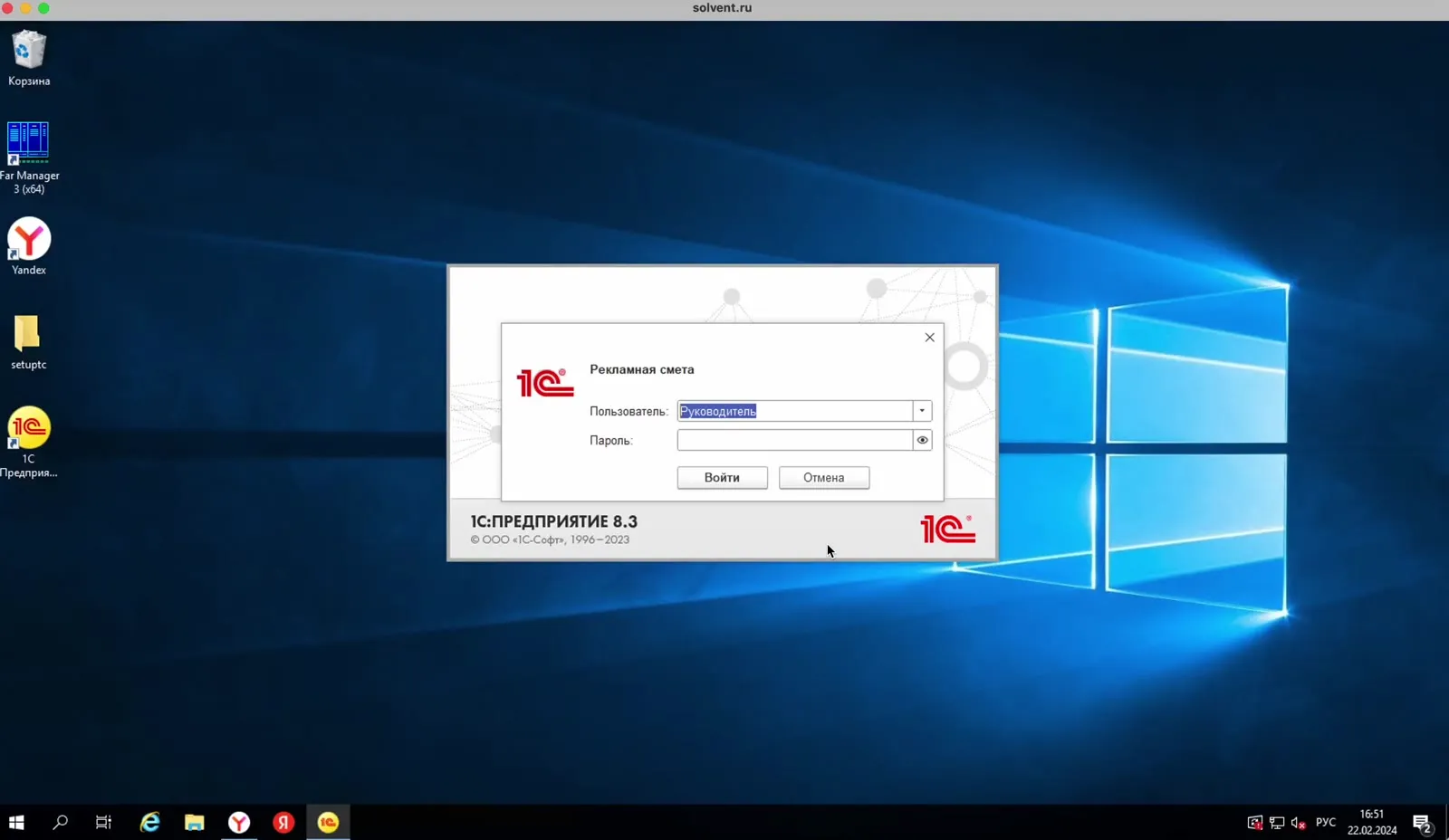Close the Рекламная смета login dialog

[929, 337]
